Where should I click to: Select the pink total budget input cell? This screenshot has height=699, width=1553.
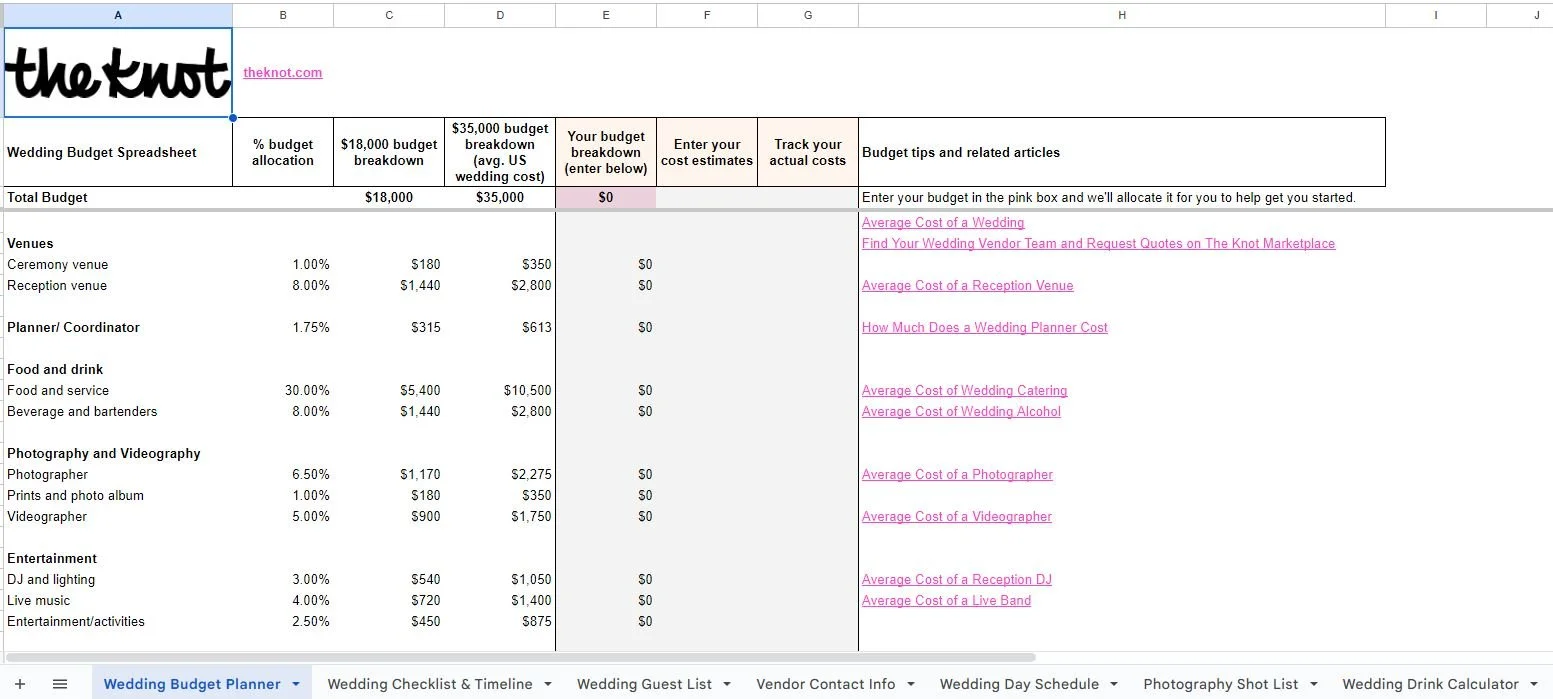(x=606, y=198)
